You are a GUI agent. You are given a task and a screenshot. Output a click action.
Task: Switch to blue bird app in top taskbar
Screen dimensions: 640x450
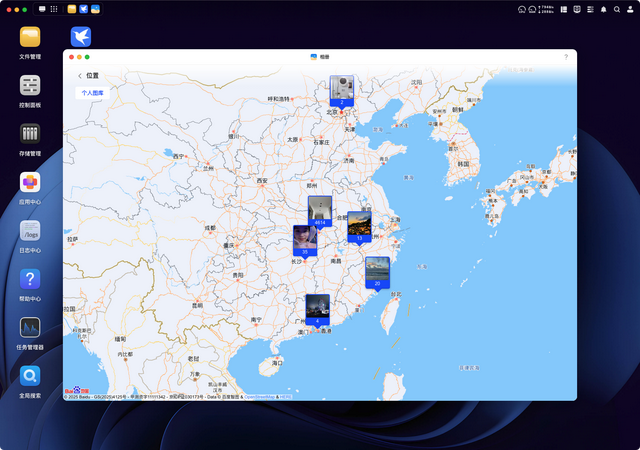tap(84, 9)
